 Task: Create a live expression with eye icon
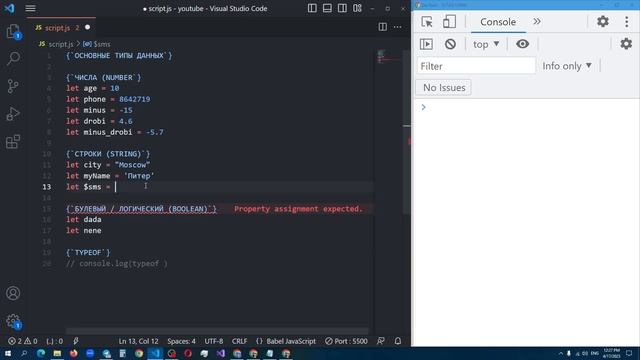pyautogui.click(x=522, y=44)
